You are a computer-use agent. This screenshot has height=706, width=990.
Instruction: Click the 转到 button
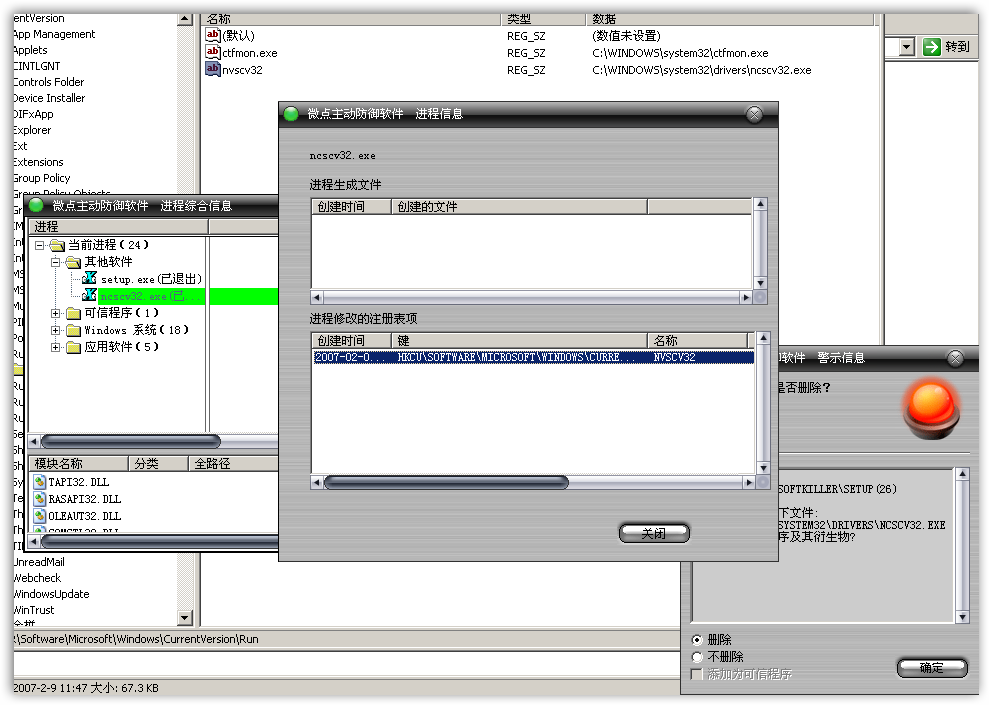coord(946,47)
